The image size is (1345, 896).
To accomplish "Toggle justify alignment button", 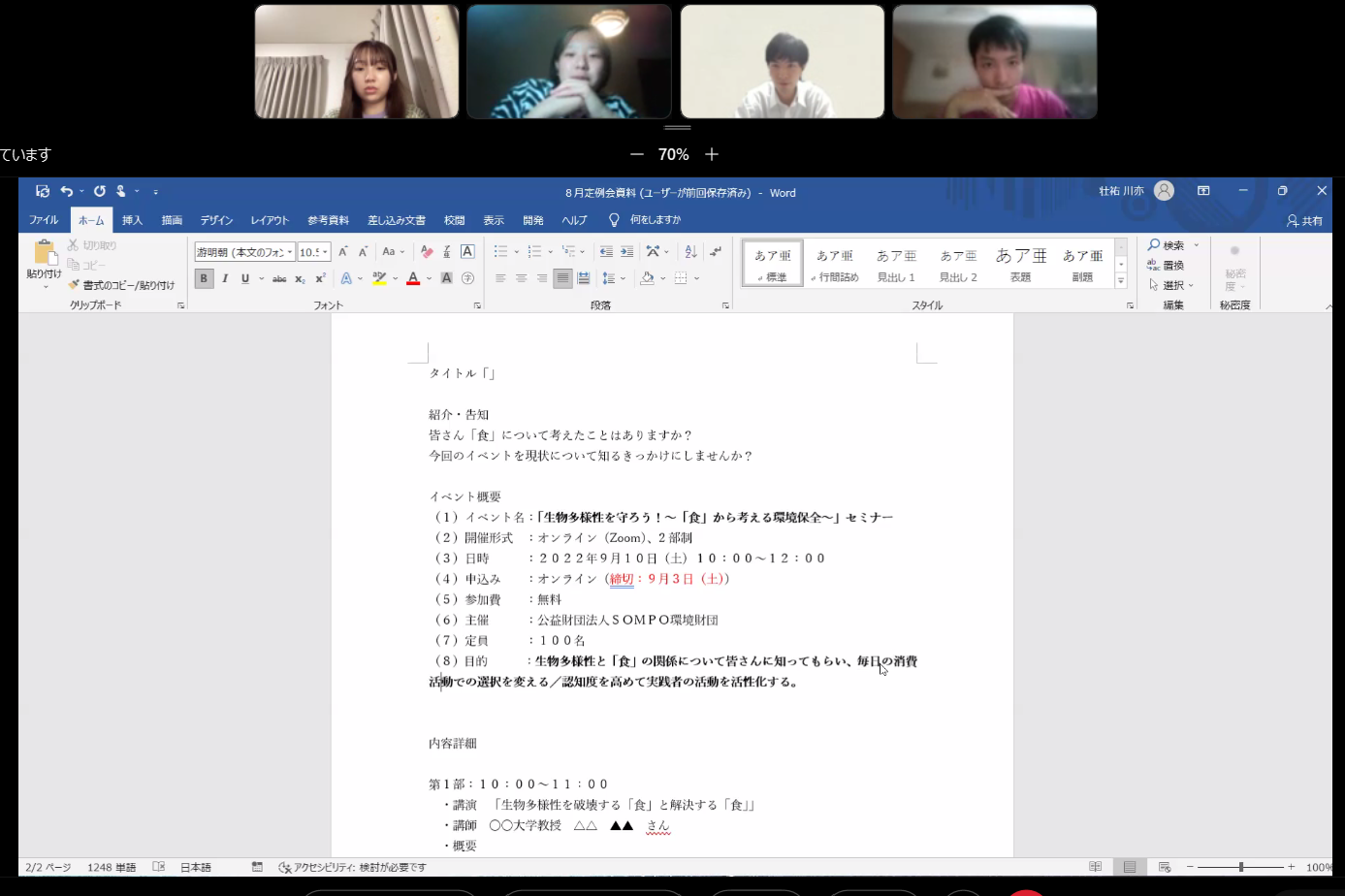I will [x=562, y=278].
